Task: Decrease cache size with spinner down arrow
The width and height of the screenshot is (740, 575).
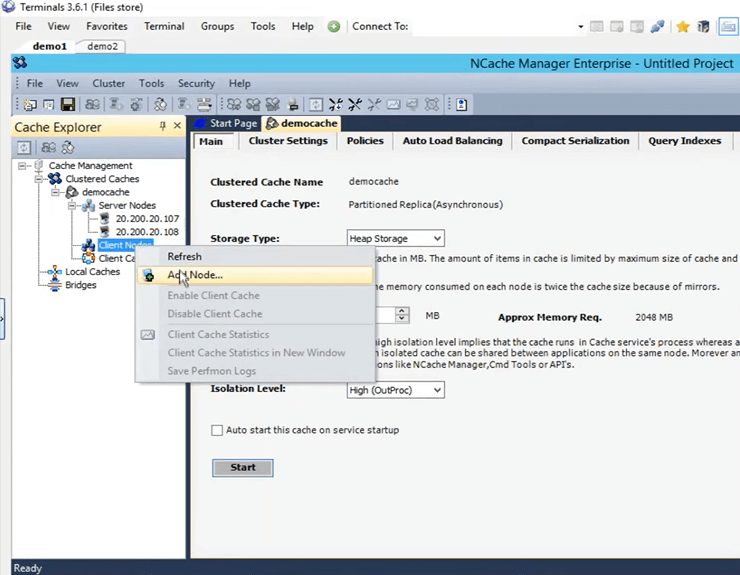Action: (x=402, y=319)
